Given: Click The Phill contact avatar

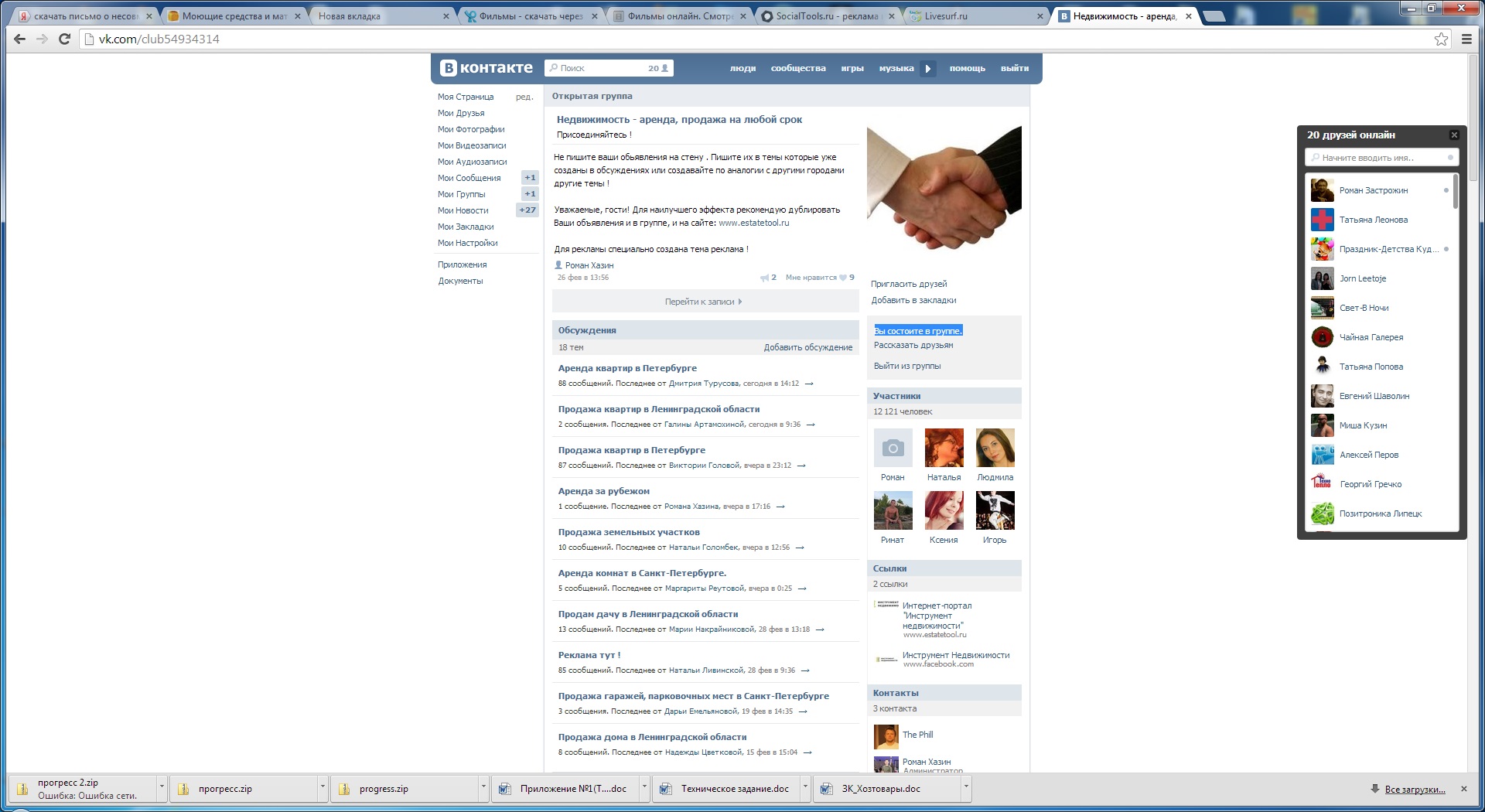Looking at the screenshot, I should (x=886, y=737).
